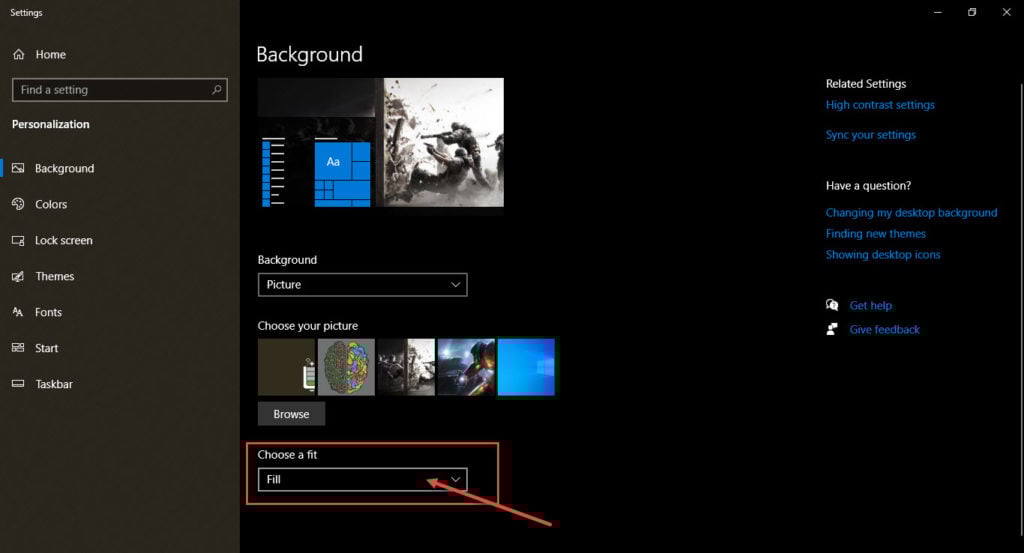Click the Fonts icon in sidebar
This screenshot has height=553, width=1024.
(x=18, y=312)
